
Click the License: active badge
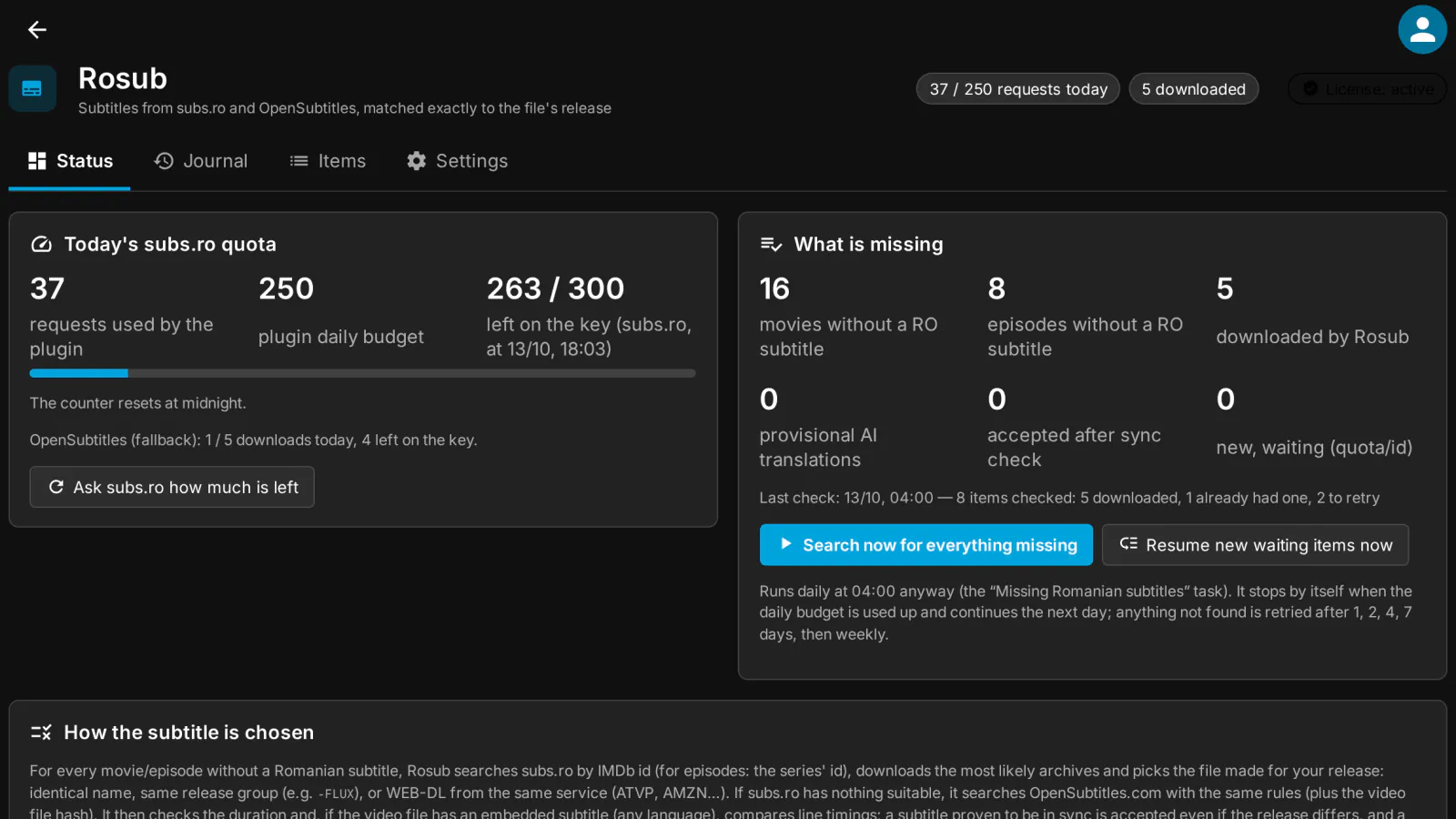pyautogui.click(x=1368, y=89)
